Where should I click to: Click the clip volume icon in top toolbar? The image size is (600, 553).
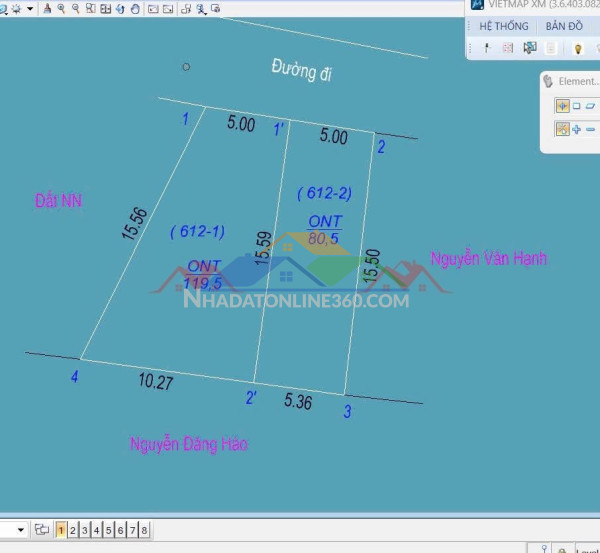tap(216, 8)
